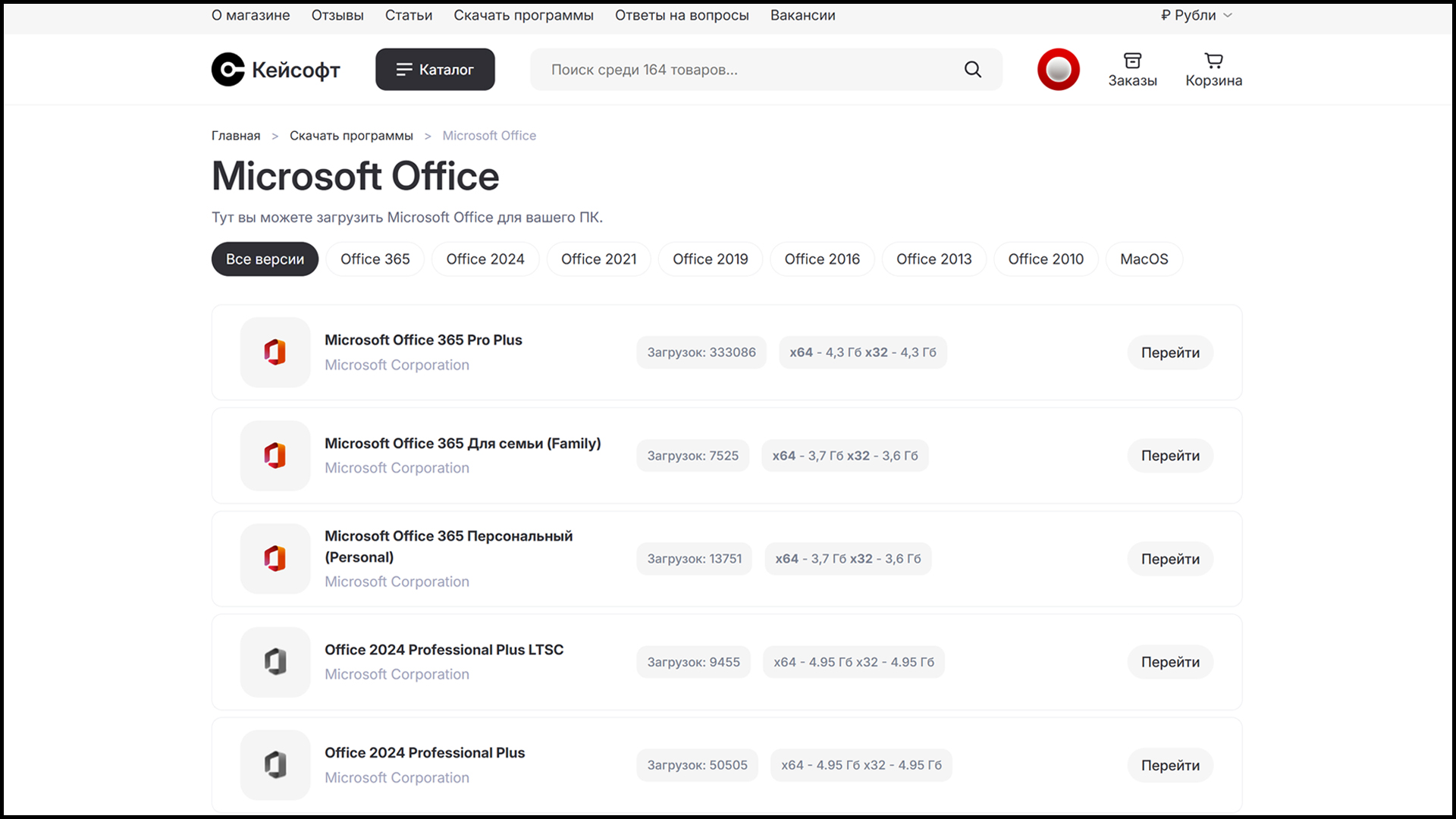Open Вакансии in top menu
This screenshot has height=819, width=1456.
point(802,15)
